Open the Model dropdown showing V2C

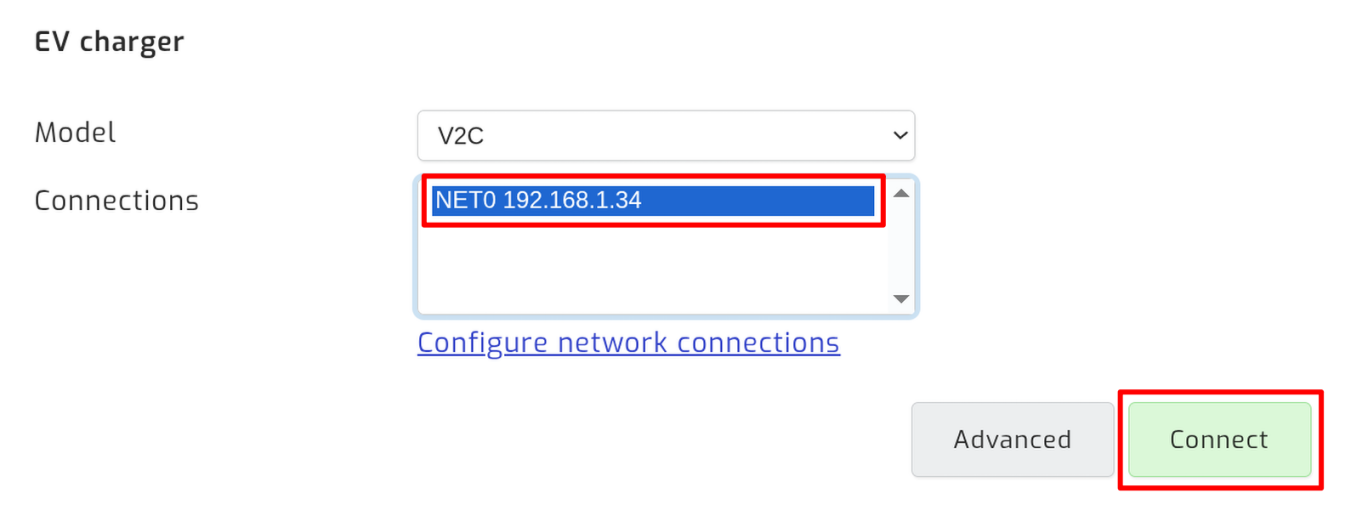coord(665,135)
